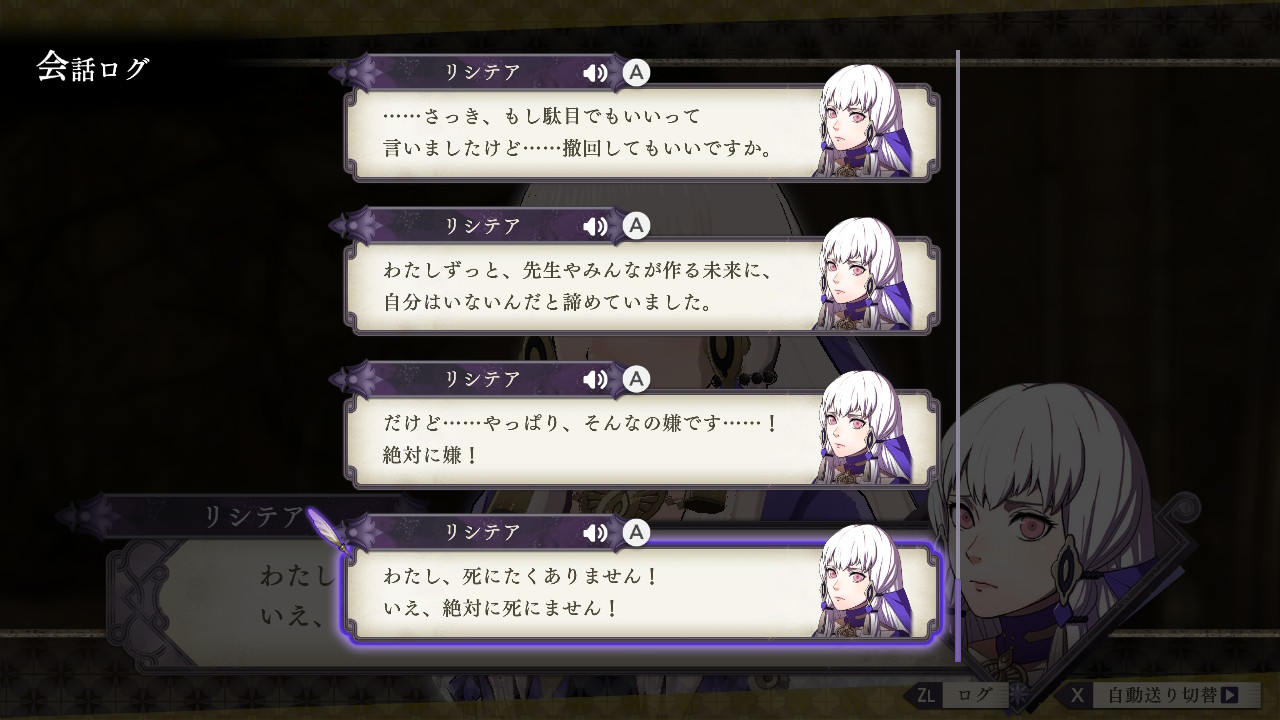1280x720 pixels.
Task: Toggle 自動送り切替 auto-advance
Action: click(1156, 695)
